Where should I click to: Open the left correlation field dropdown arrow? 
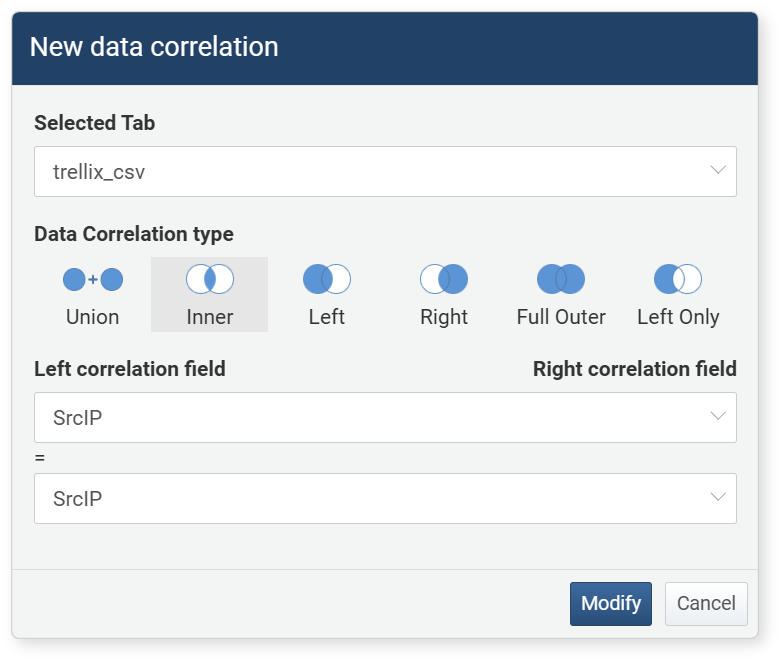pyautogui.click(x=717, y=416)
